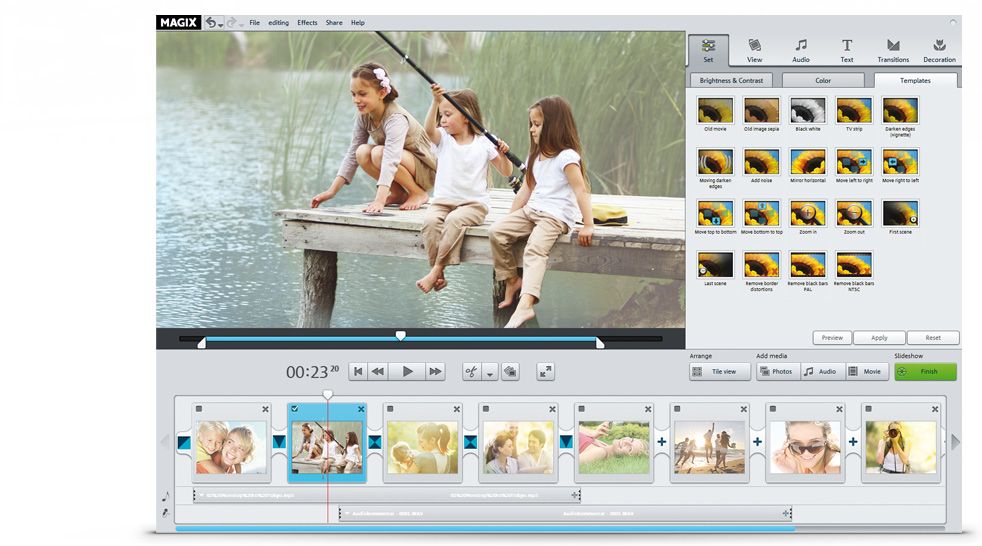Image resolution: width=982 pixels, height=546 pixels.
Task: Select the Templates tab
Action: 915,80
